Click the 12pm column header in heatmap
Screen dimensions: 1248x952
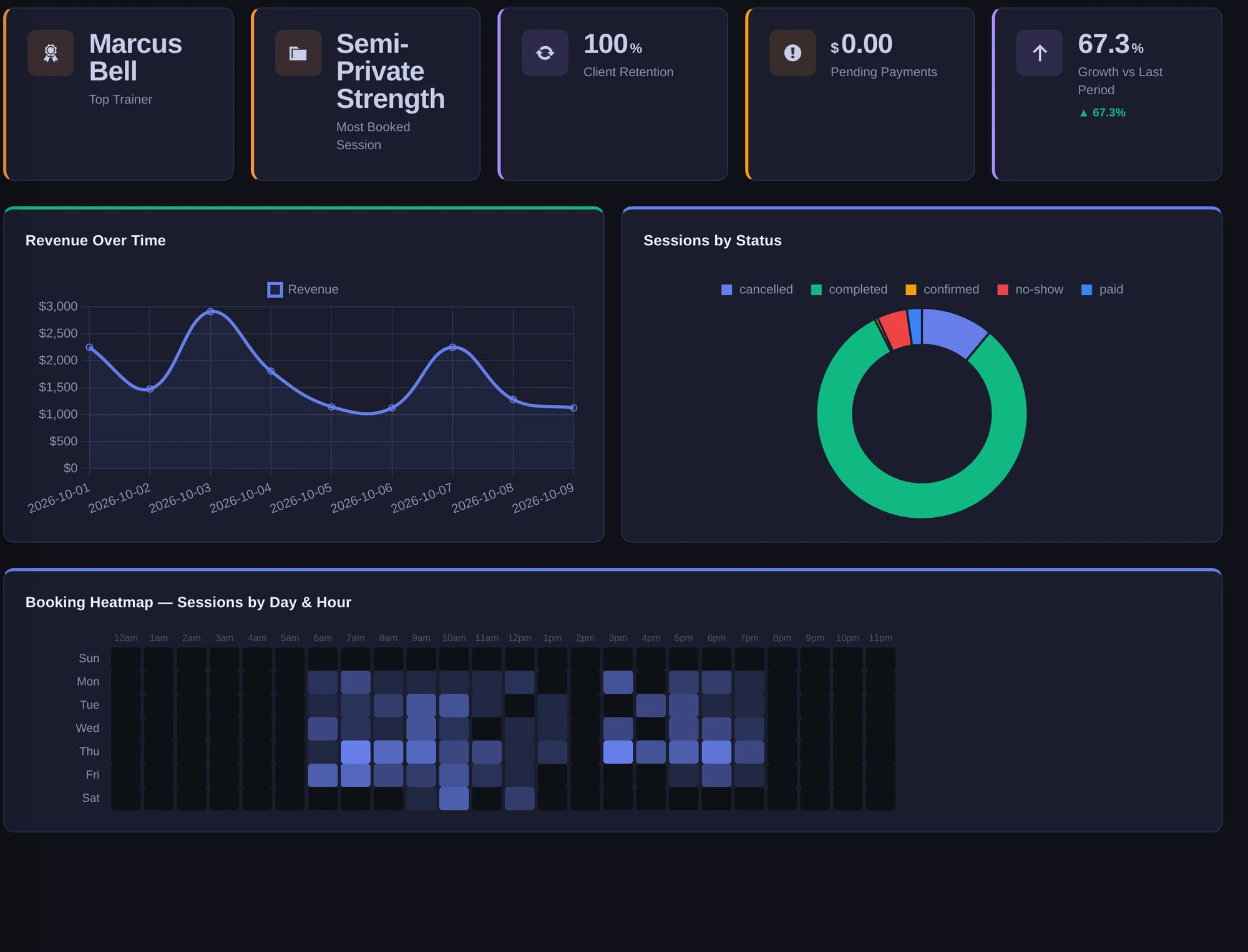[x=519, y=638]
